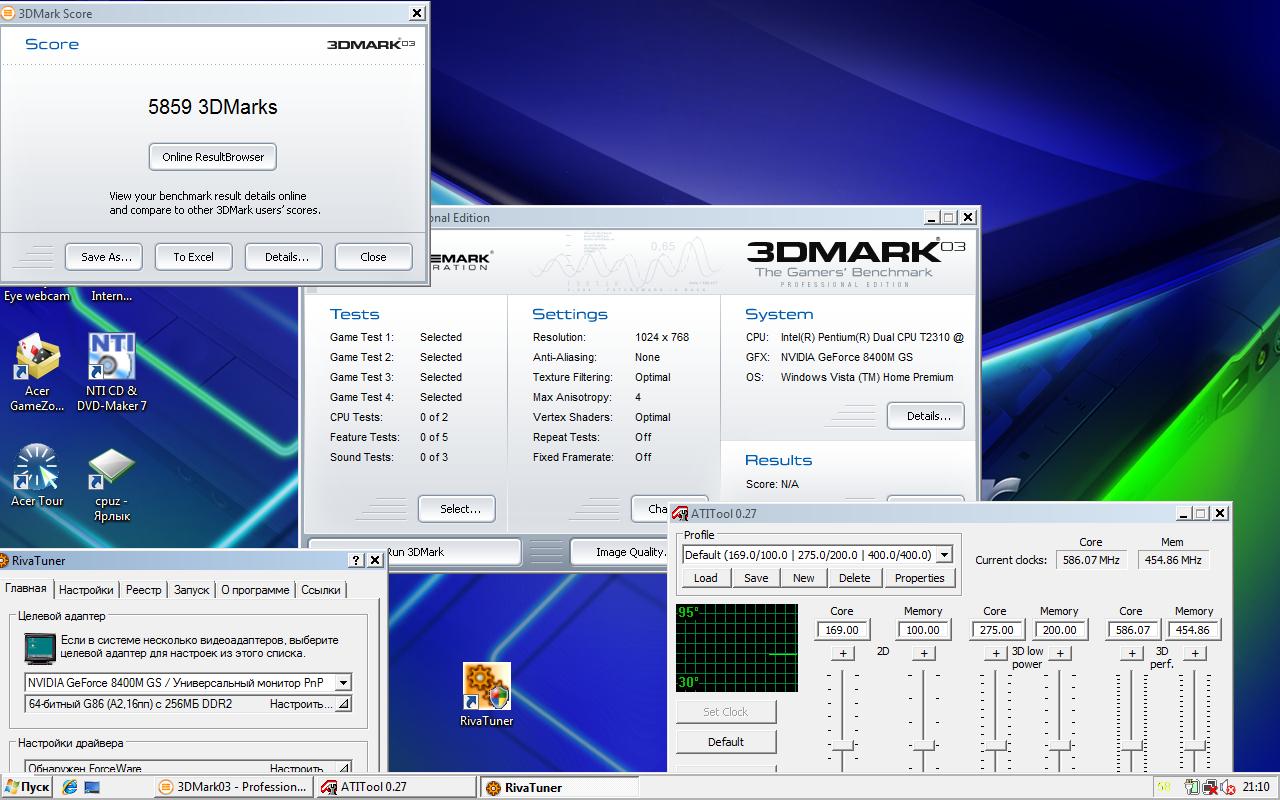Click the 2D Memory 100.00 field
The height and width of the screenshot is (800, 1280).
923,630
